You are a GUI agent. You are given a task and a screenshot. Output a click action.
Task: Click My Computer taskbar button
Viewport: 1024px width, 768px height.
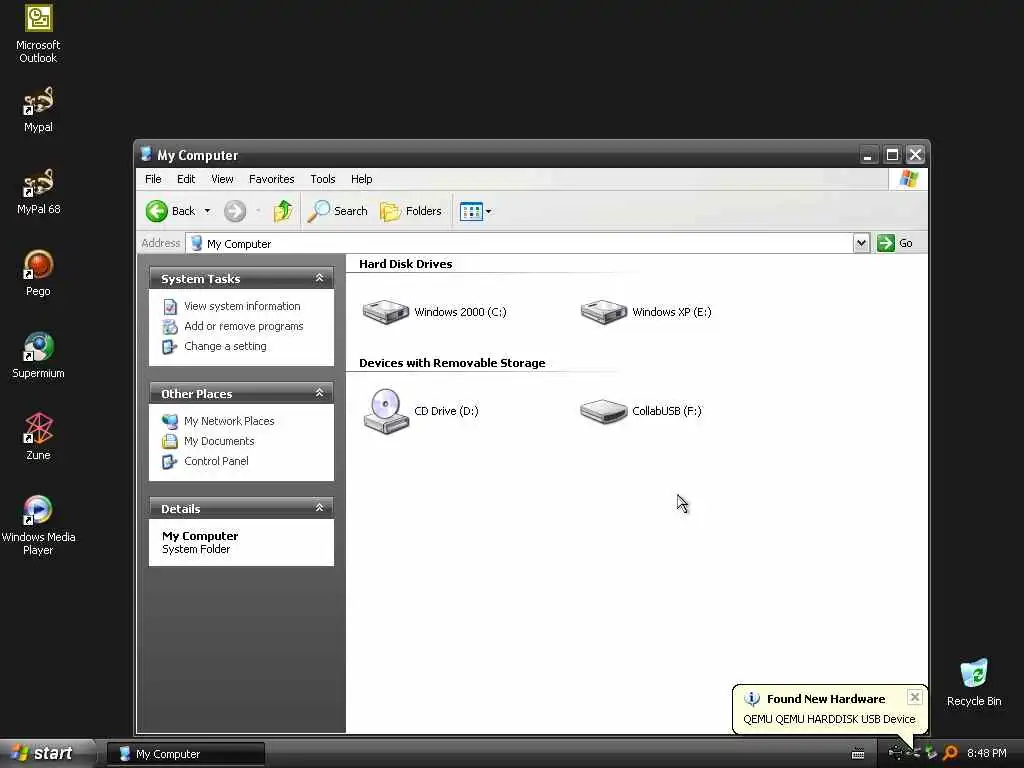click(185, 754)
